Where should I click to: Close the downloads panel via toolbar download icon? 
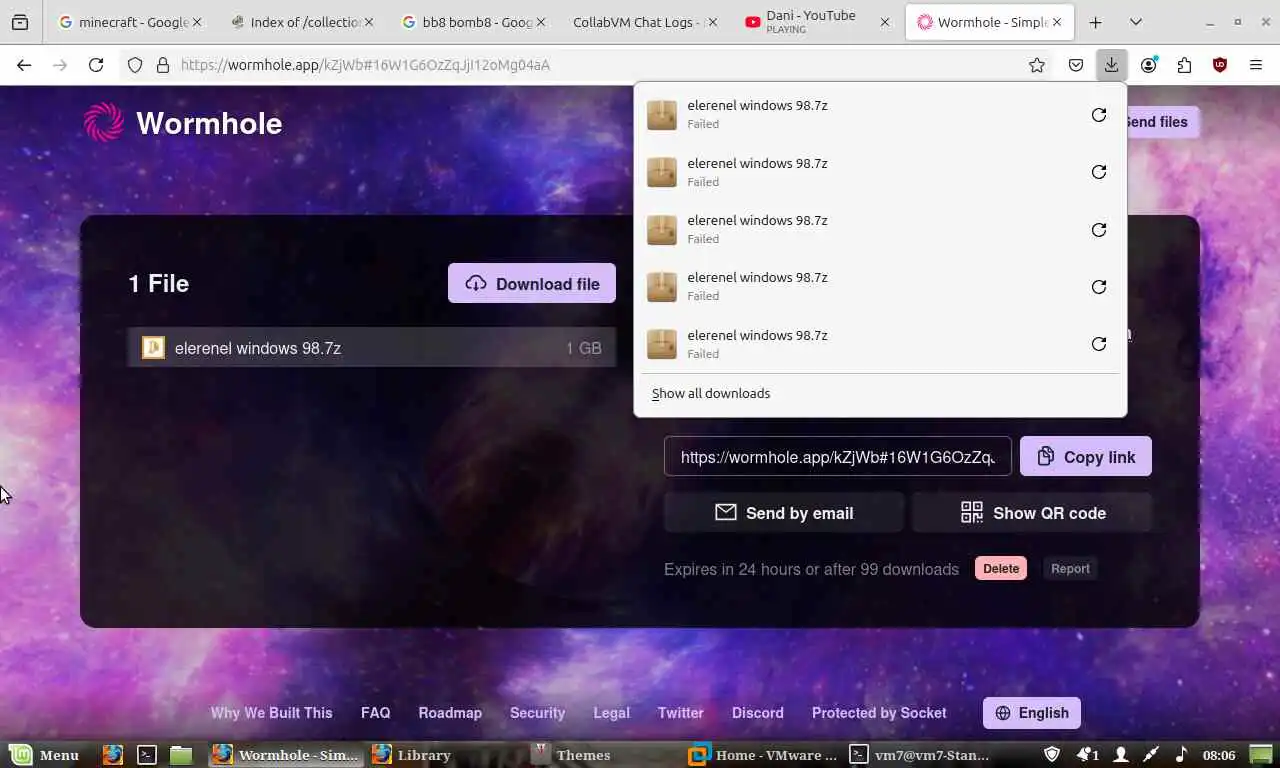(1111, 65)
